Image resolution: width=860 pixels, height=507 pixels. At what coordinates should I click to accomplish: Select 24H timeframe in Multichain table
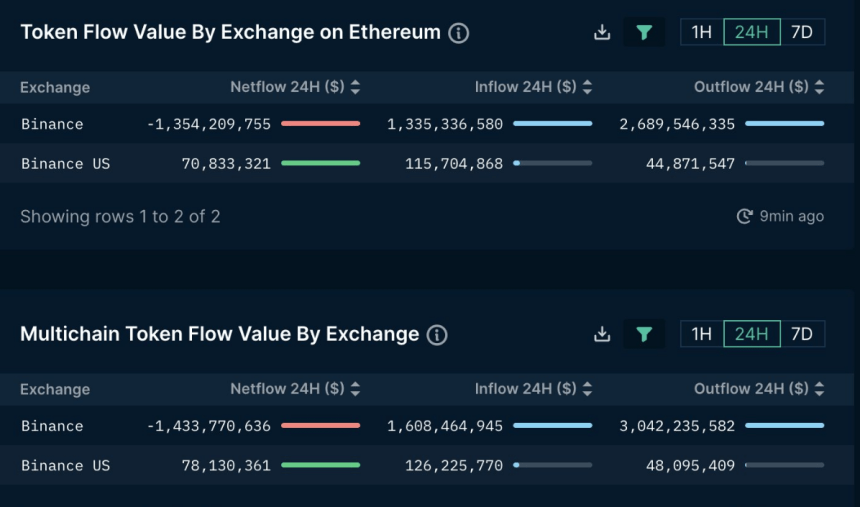pyautogui.click(x=751, y=334)
